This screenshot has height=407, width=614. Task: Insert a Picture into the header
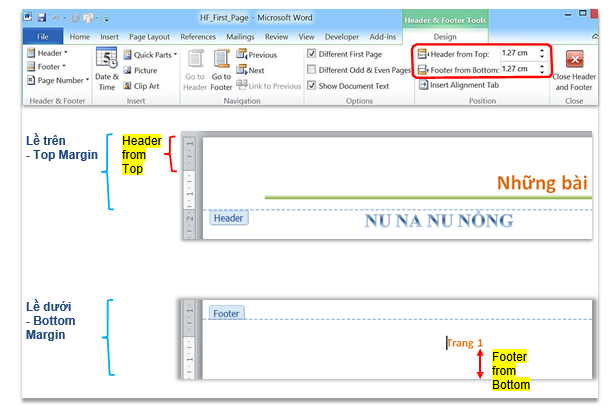click(x=139, y=71)
